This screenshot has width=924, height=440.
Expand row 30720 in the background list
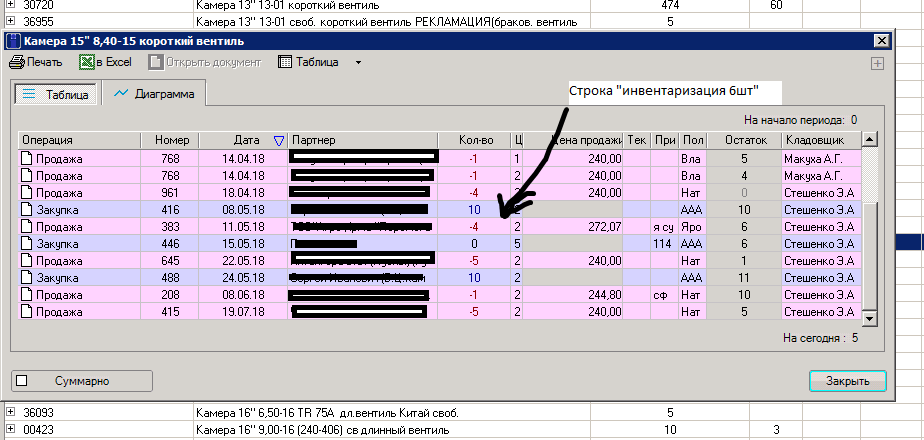click(10, 5)
